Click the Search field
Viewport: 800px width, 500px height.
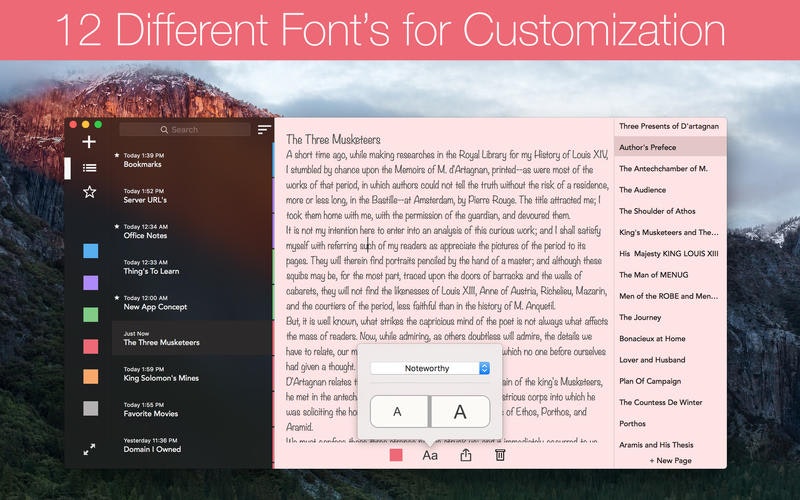(x=185, y=130)
